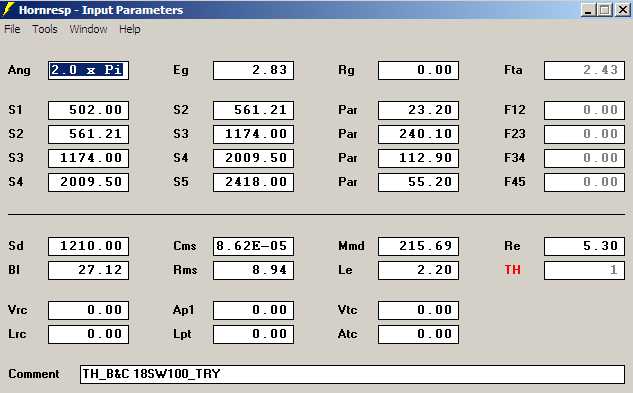The image size is (633, 393).
Task: Click the greyed Fta field showing 2.43
Action: pos(584,70)
